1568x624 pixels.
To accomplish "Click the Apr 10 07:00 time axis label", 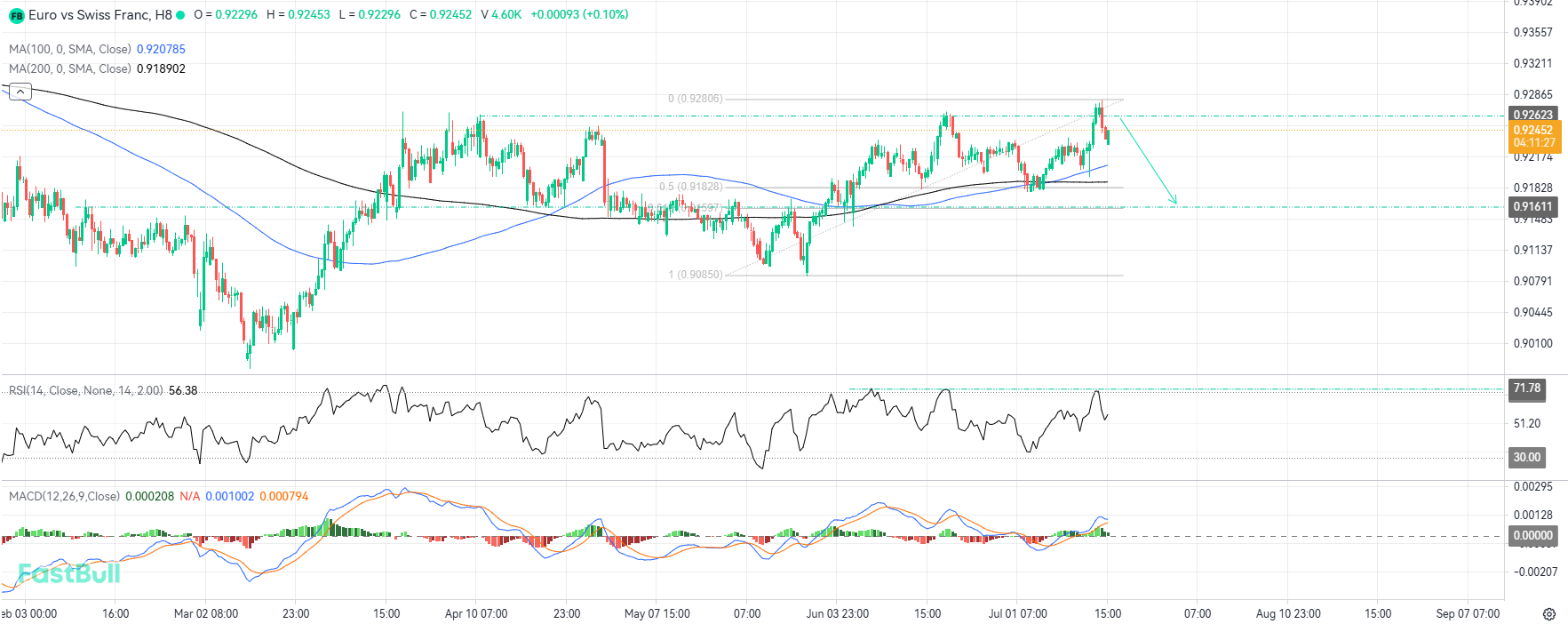I will coord(476,613).
